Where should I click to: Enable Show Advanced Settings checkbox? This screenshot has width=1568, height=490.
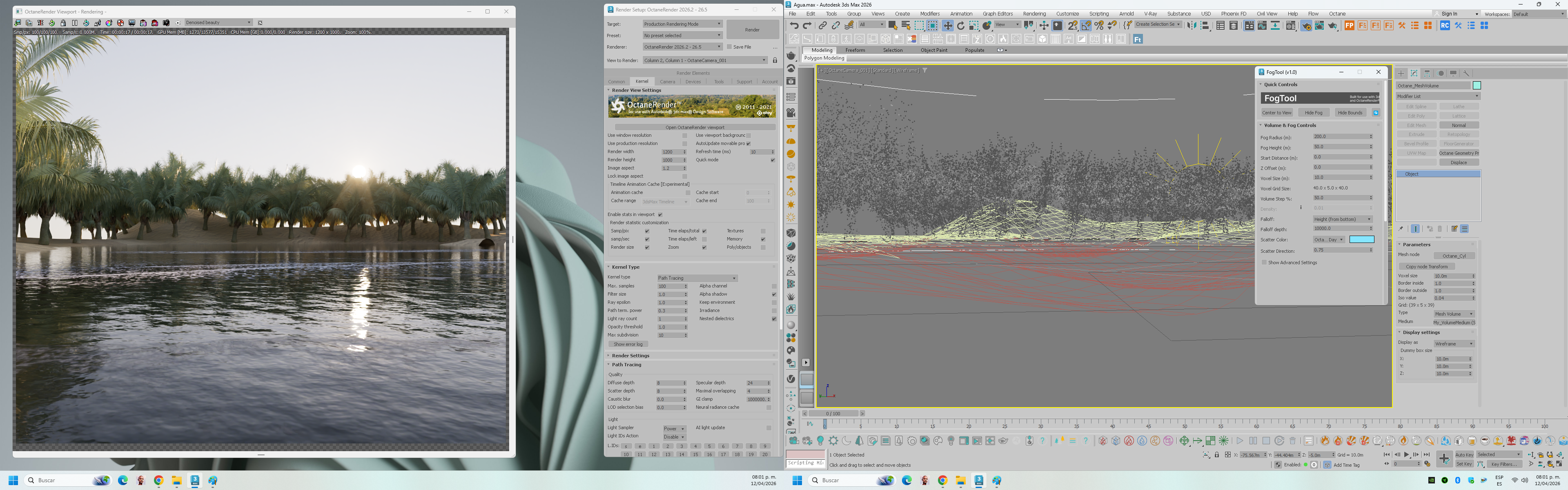(1264, 263)
